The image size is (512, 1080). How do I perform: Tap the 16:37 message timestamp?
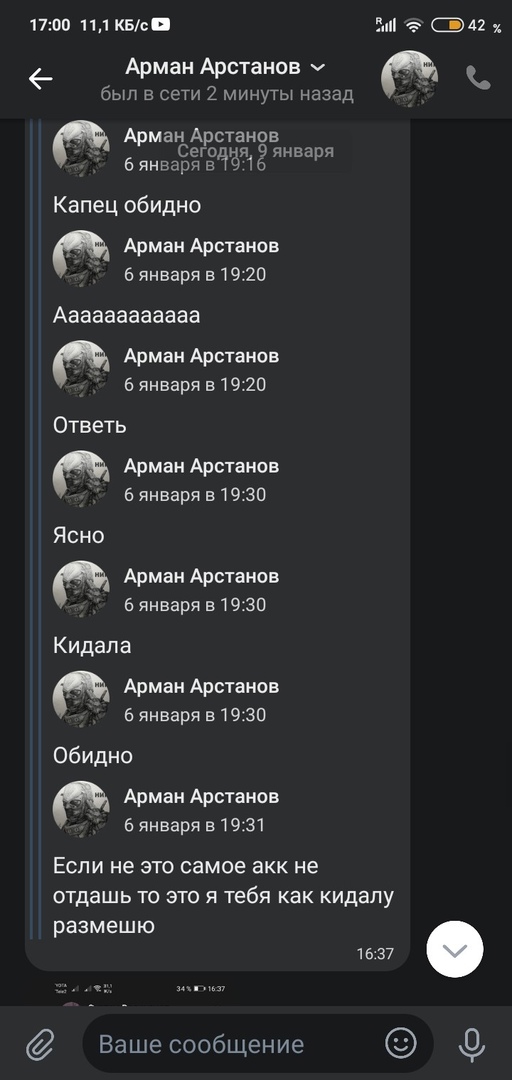click(x=375, y=954)
